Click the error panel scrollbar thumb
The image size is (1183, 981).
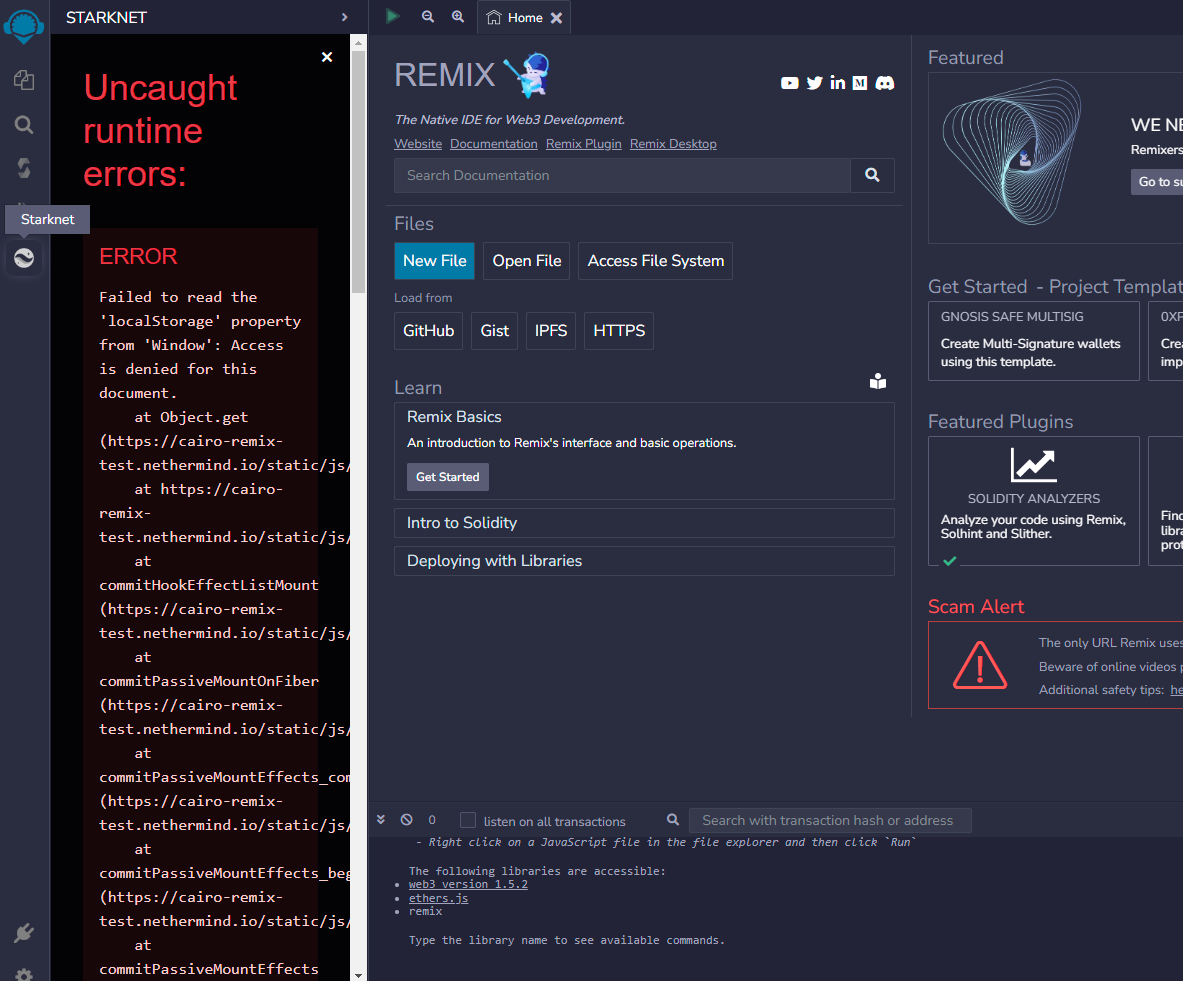tap(358, 172)
